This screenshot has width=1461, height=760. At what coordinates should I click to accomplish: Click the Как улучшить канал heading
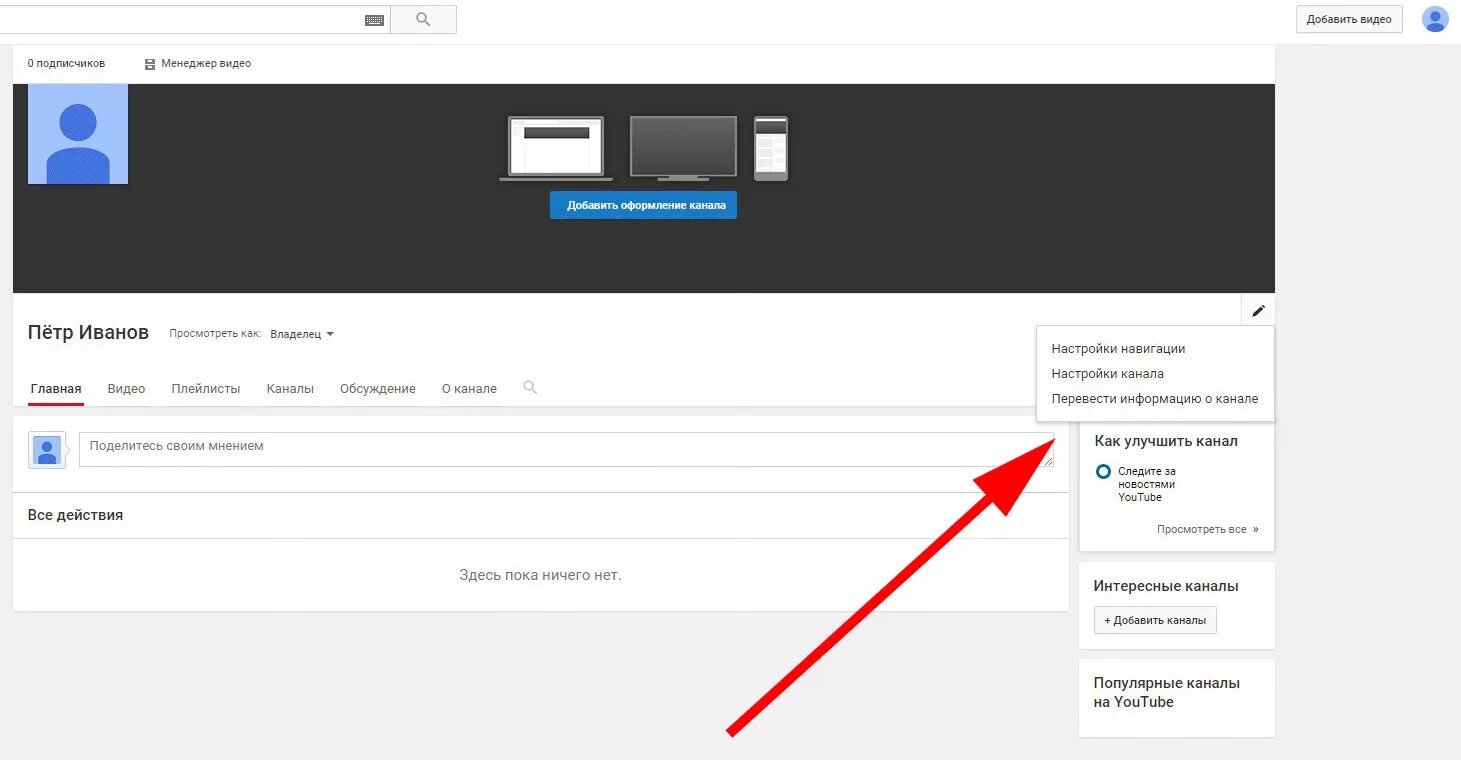click(x=1166, y=441)
